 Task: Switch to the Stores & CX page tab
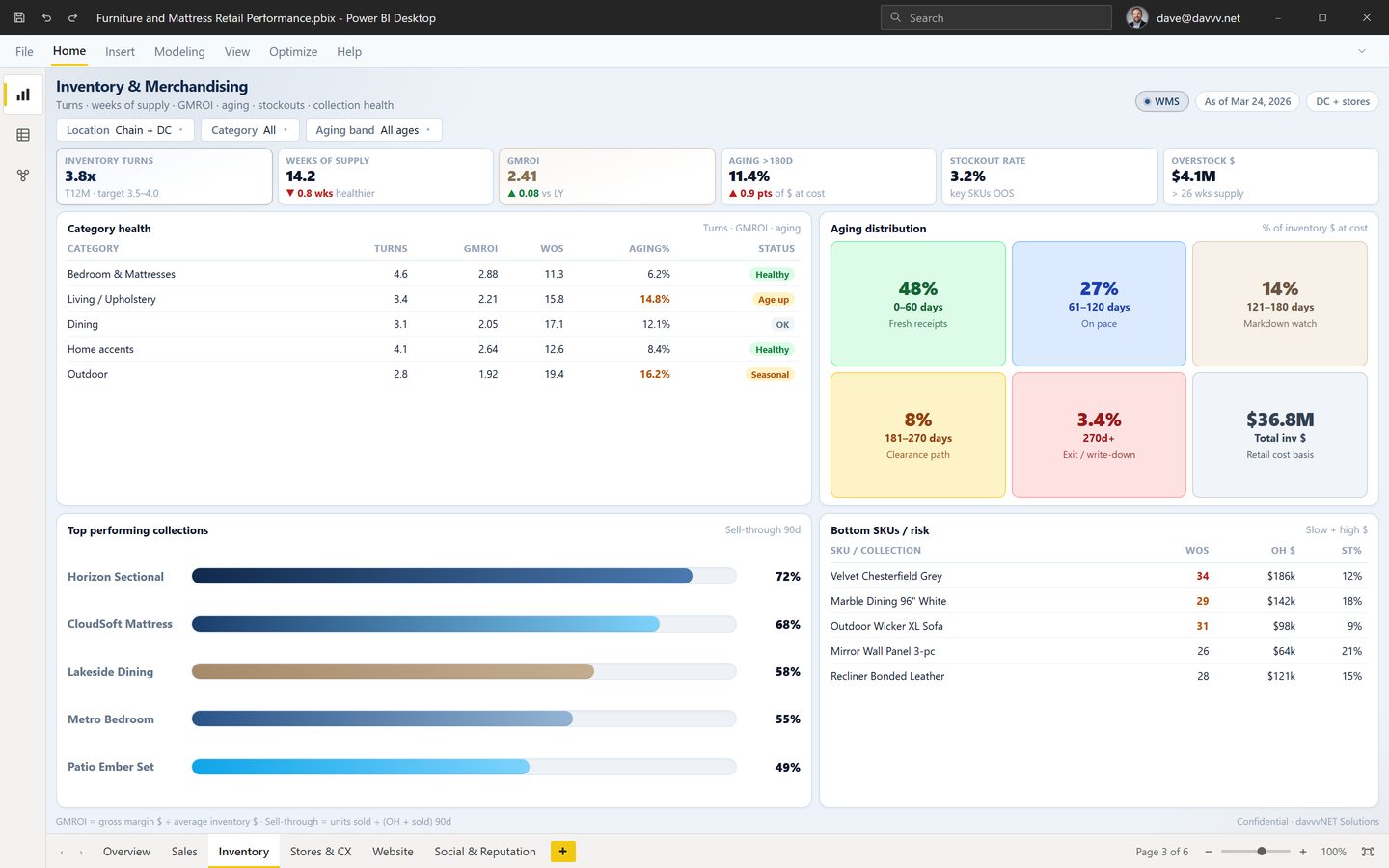pyautogui.click(x=320, y=852)
